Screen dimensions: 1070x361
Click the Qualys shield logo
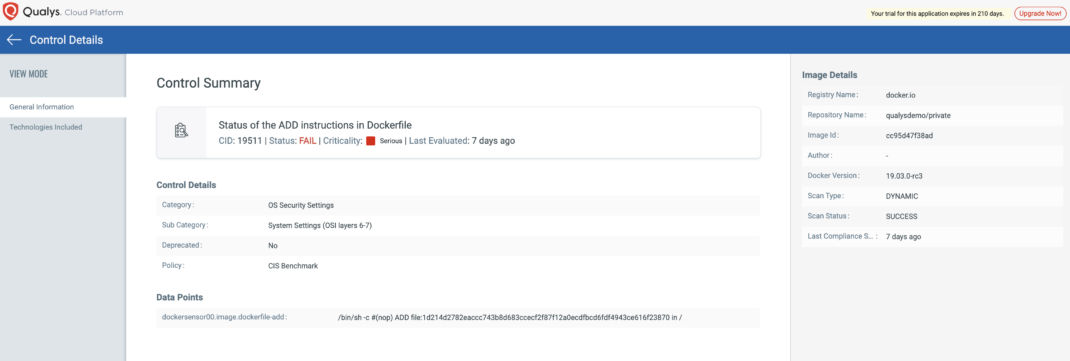[10, 12]
